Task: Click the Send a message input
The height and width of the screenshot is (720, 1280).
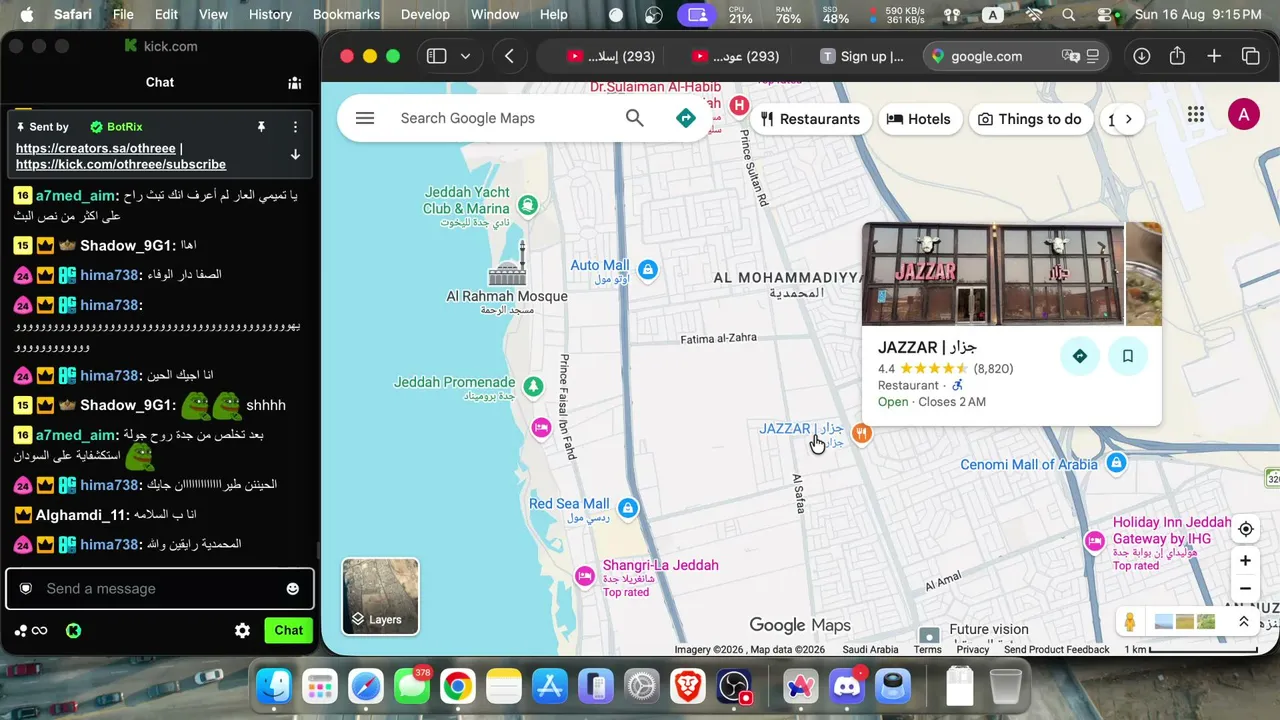Action: 160,589
